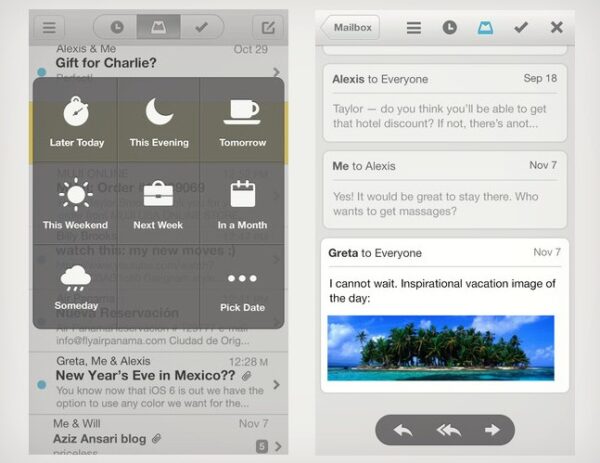600x463 pixels.
Task: Tap the reply arrow button
Action: point(403,430)
